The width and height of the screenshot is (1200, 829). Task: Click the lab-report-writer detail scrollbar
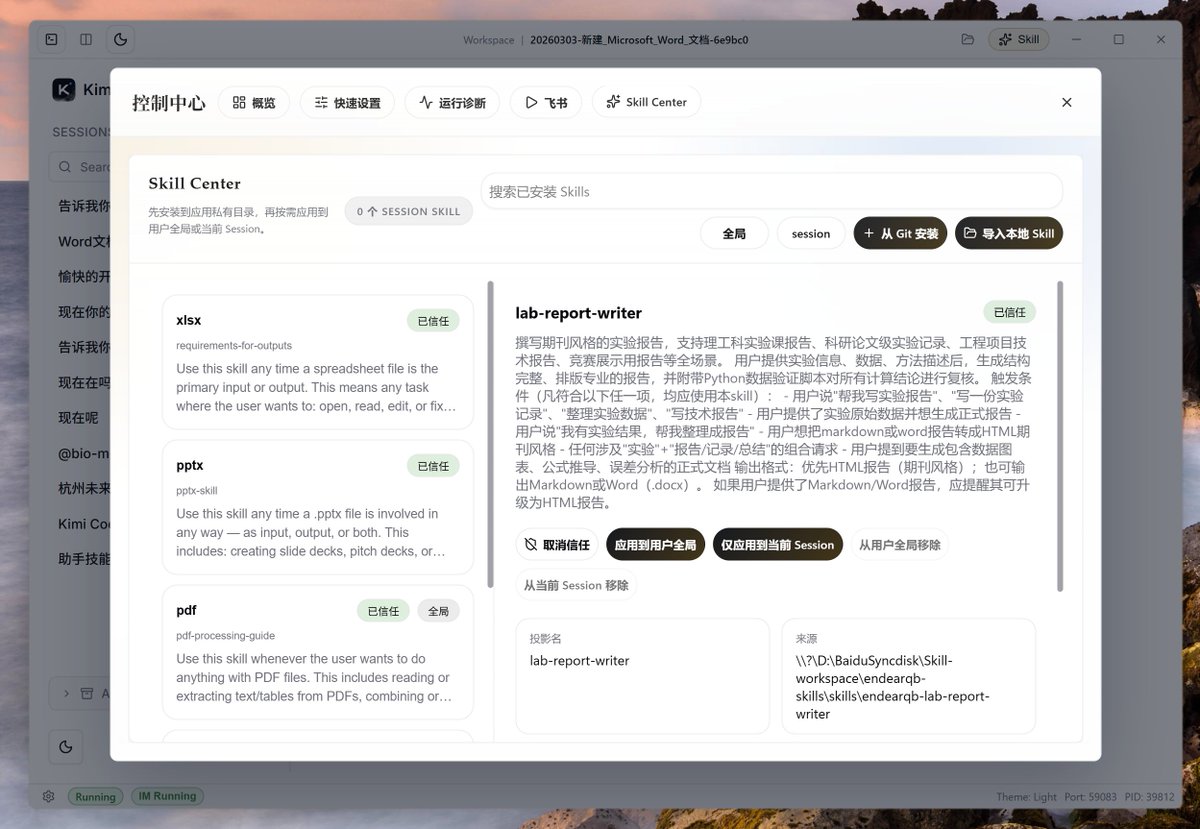tap(1060, 435)
